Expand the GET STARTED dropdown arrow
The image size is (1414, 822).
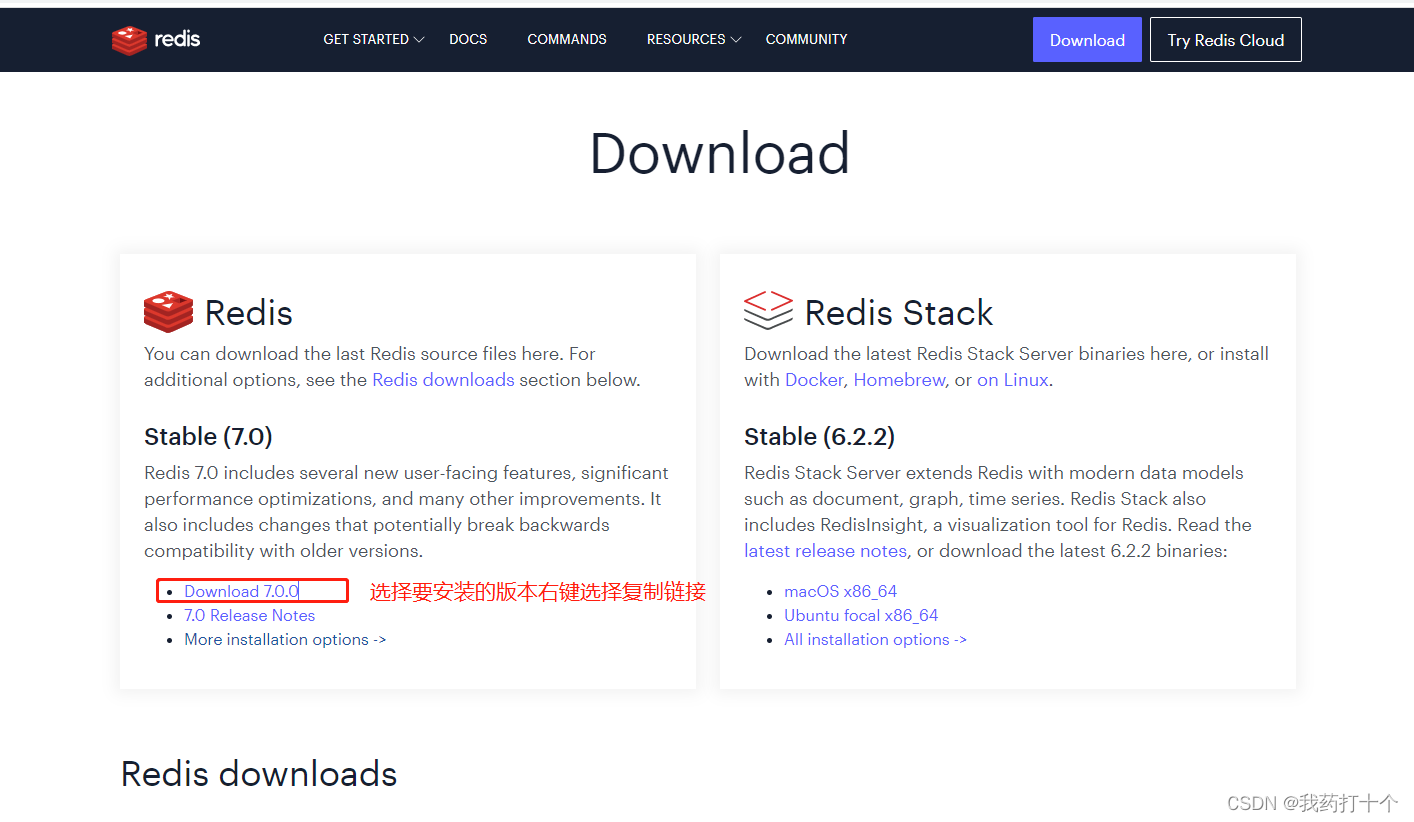coord(419,40)
